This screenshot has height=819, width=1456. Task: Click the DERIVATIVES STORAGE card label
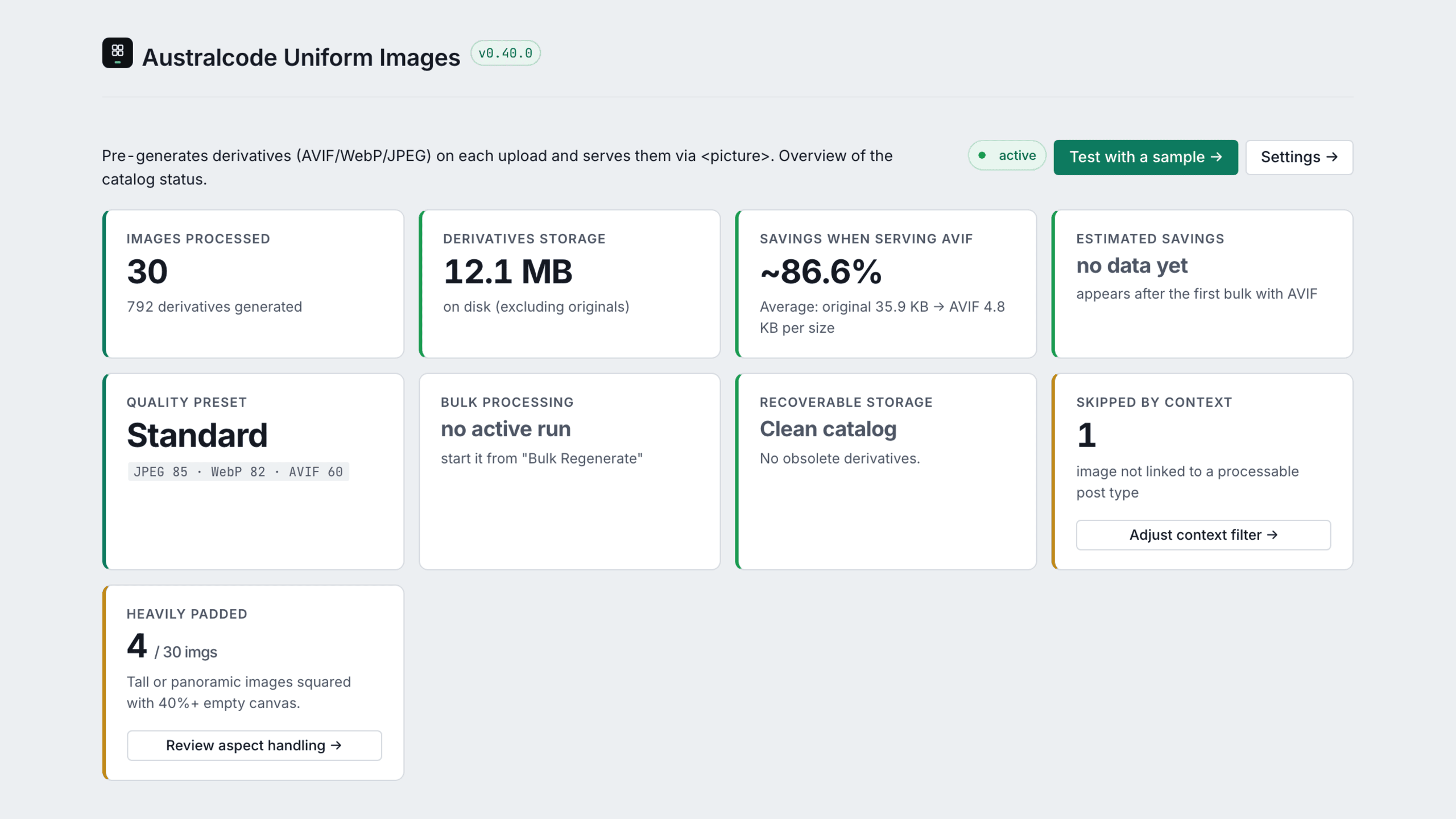click(524, 239)
